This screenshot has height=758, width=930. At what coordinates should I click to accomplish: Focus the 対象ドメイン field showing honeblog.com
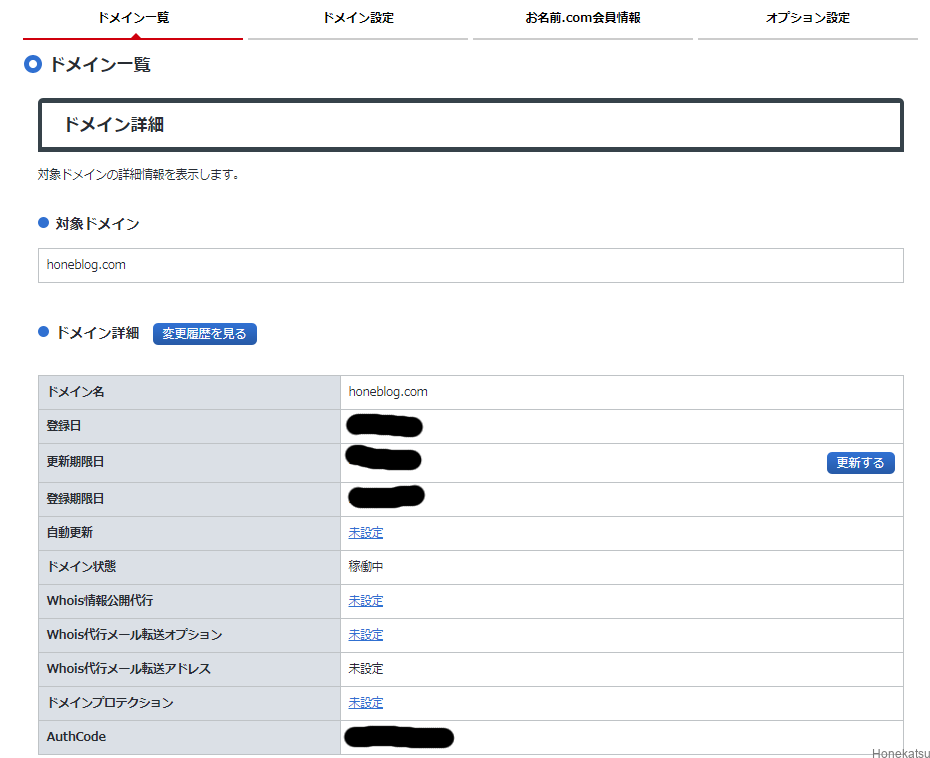tap(470, 266)
